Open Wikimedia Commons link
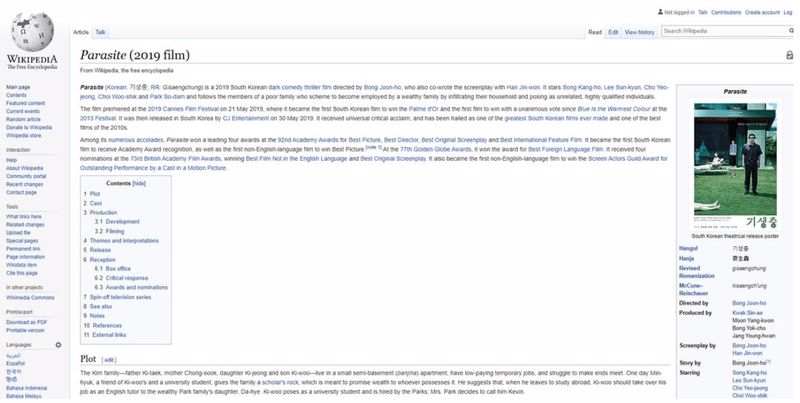 (x=30, y=298)
